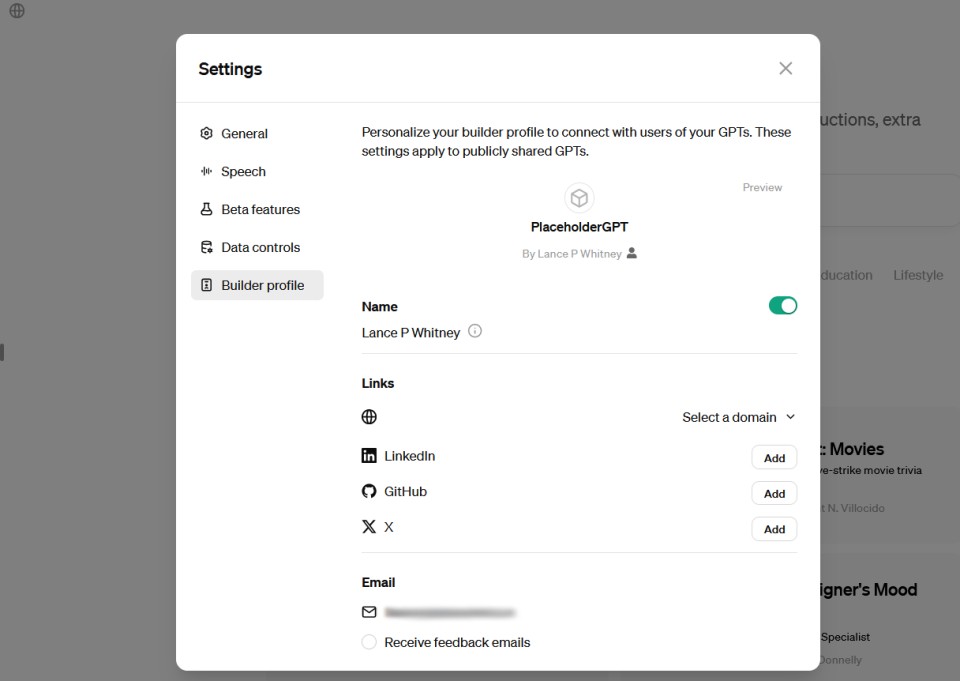Click the envelope icon under Email
This screenshot has width=960, height=681.
click(x=369, y=612)
